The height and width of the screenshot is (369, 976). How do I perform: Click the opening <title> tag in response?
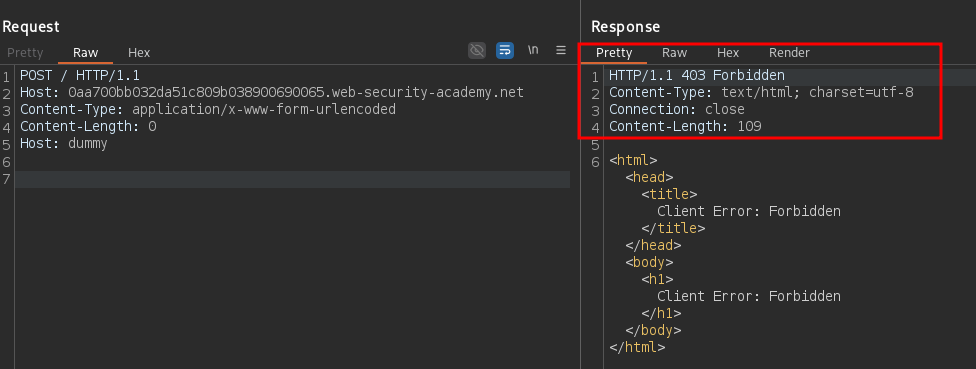pyautogui.click(x=669, y=194)
